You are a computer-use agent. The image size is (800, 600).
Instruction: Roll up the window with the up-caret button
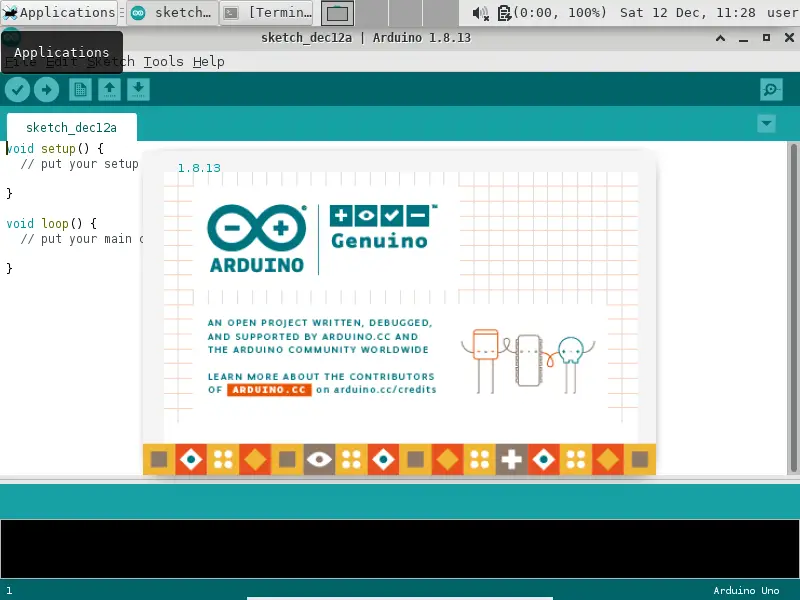point(720,38)
